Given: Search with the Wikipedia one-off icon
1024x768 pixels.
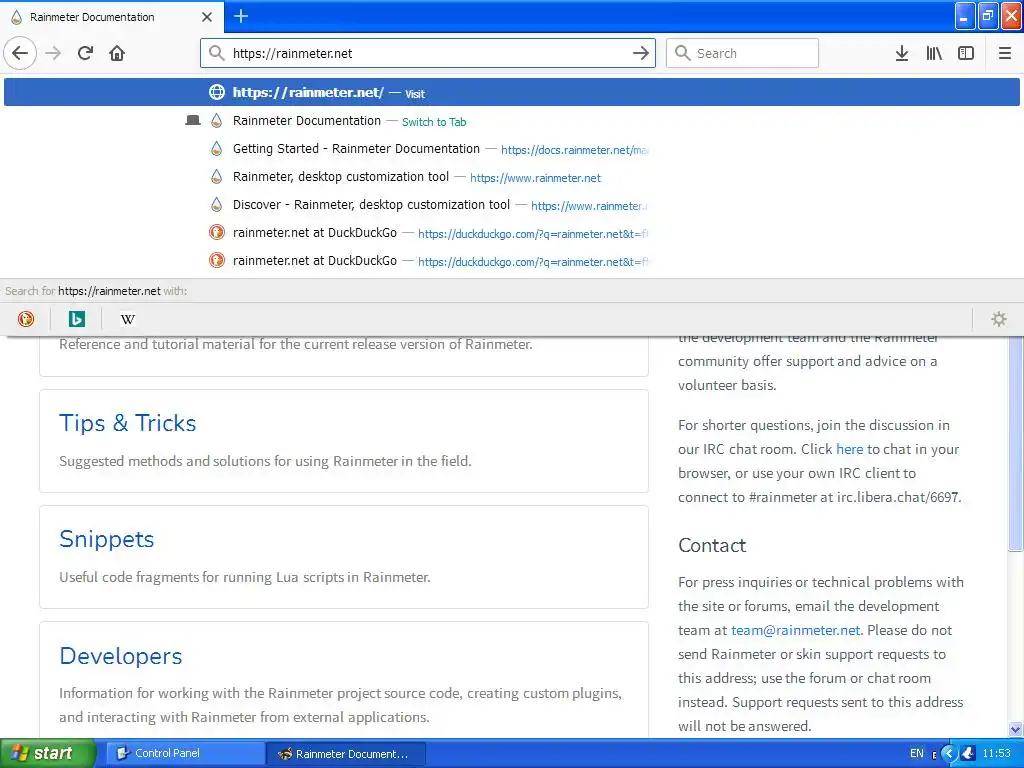Looking at the screenshot, I should (x=128, y=319).
